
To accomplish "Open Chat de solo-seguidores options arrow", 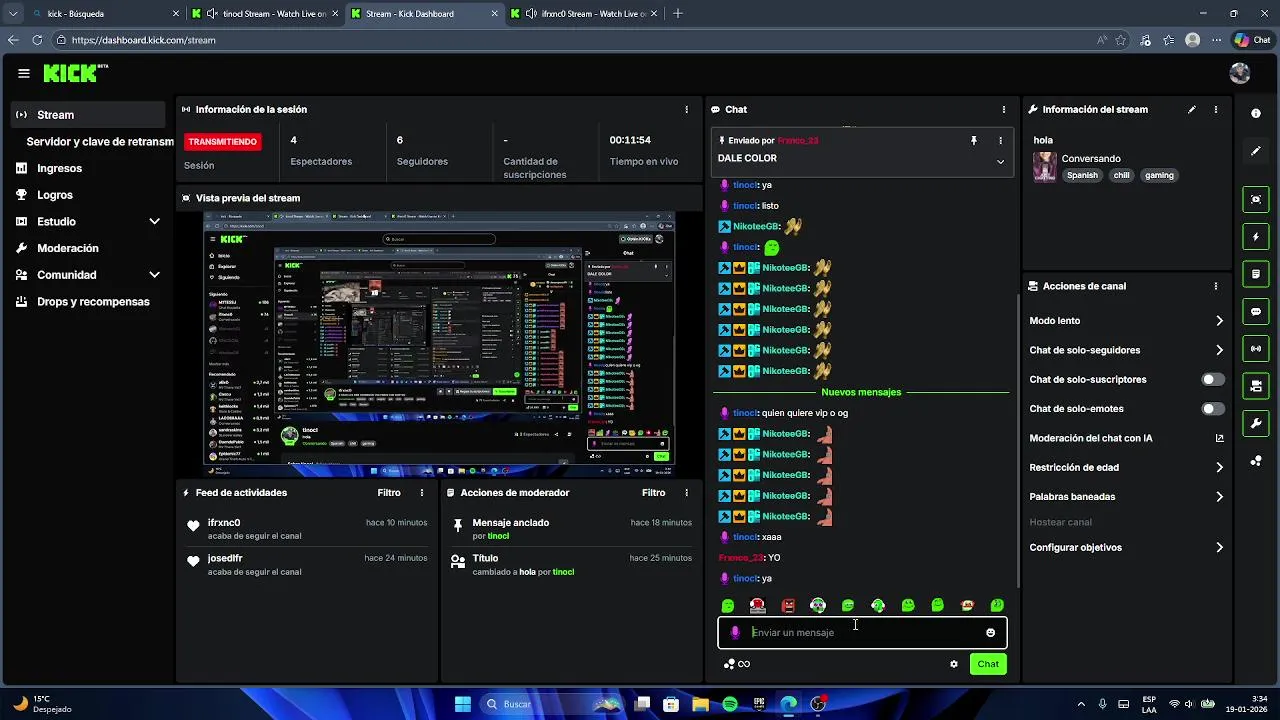I will pyautogui.click(x=1219, y=350).
